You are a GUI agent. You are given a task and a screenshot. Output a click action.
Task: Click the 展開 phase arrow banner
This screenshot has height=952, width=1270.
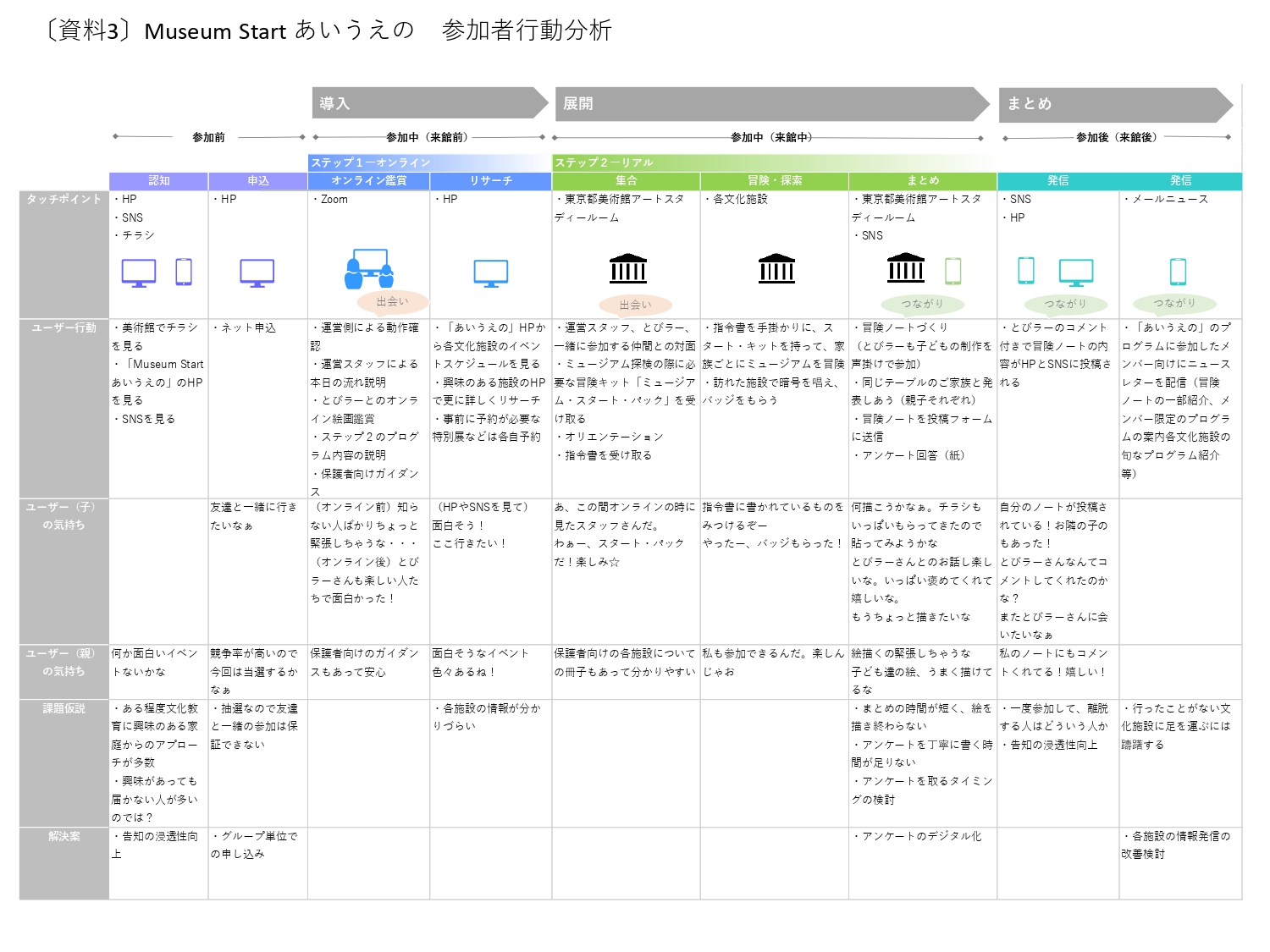click(x=770, y=103)
